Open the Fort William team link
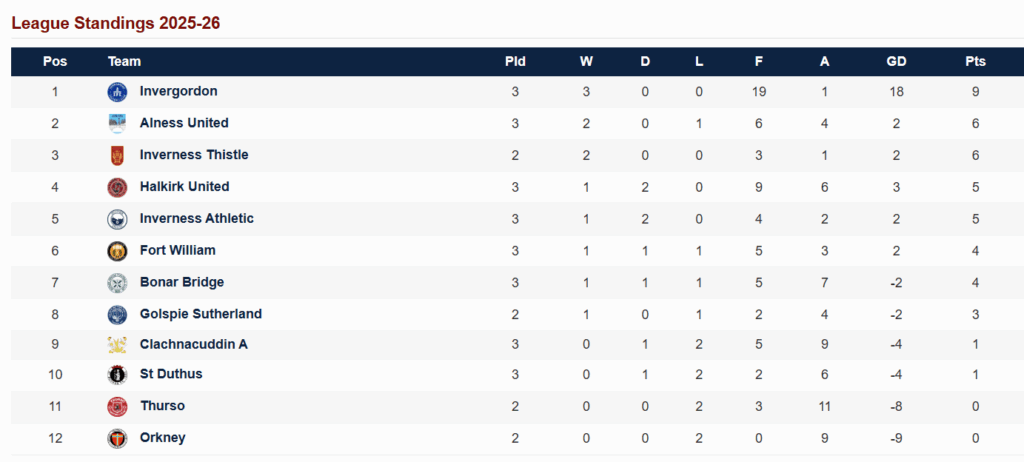Image resolution: width=1024 pixels, height=462 pixels. click(178, 250)
